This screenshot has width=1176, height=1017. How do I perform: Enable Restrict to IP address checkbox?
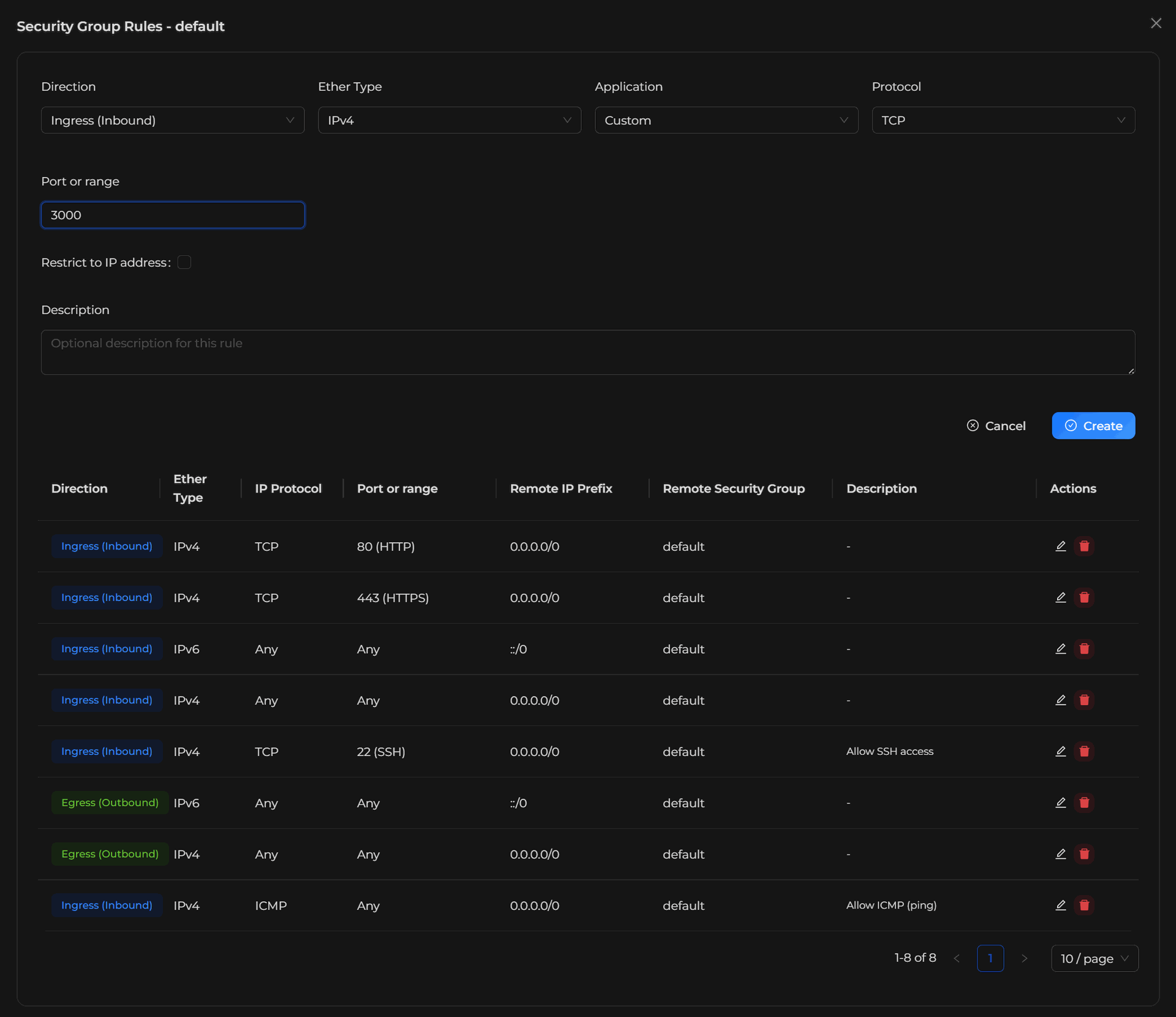point(184,262)
